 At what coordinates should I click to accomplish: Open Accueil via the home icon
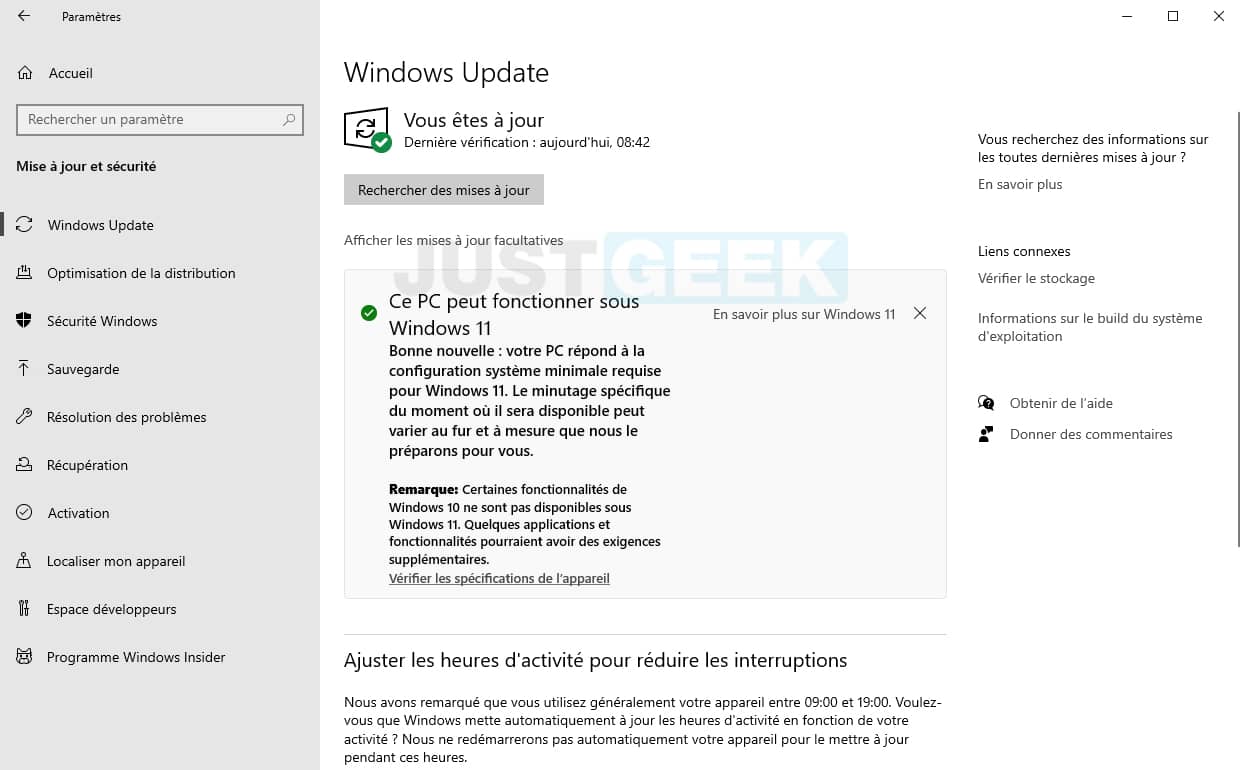(x=25, y=73)
